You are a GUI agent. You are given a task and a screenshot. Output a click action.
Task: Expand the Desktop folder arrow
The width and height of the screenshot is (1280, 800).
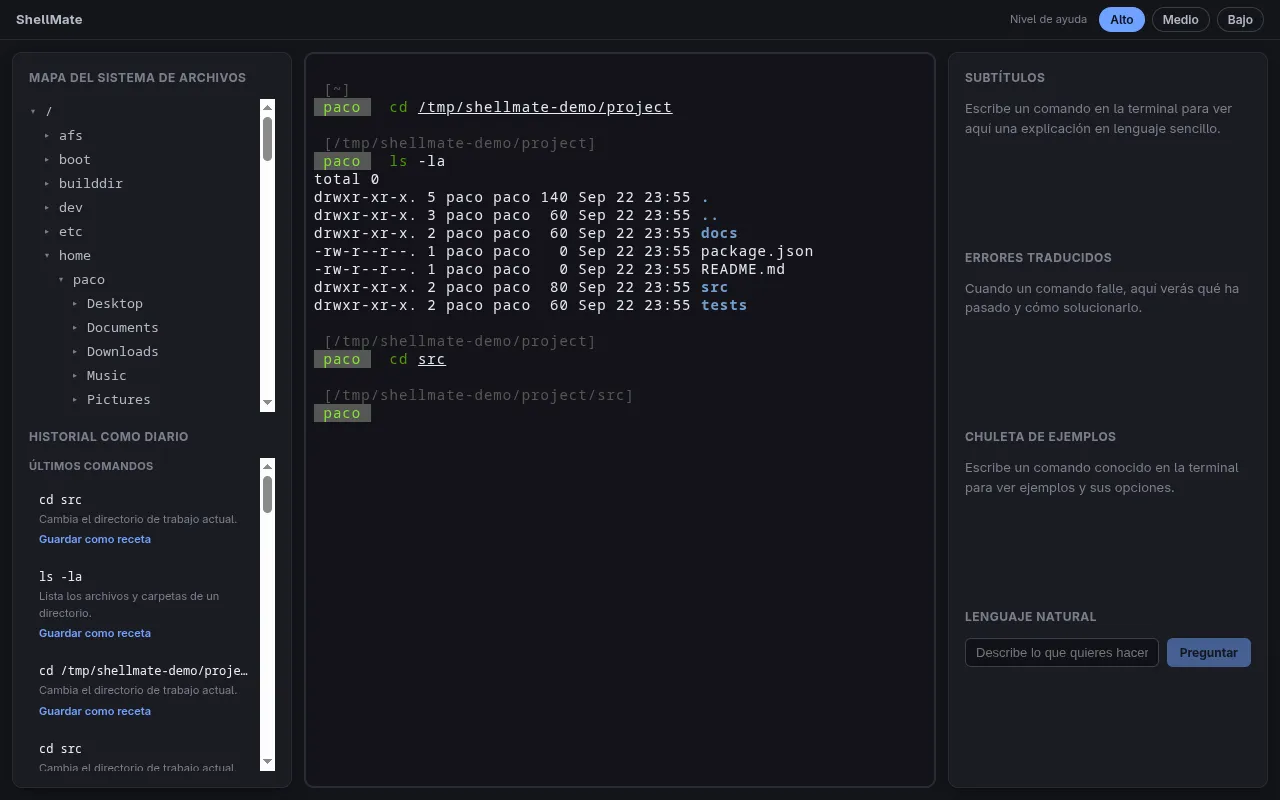click(75, 304)
